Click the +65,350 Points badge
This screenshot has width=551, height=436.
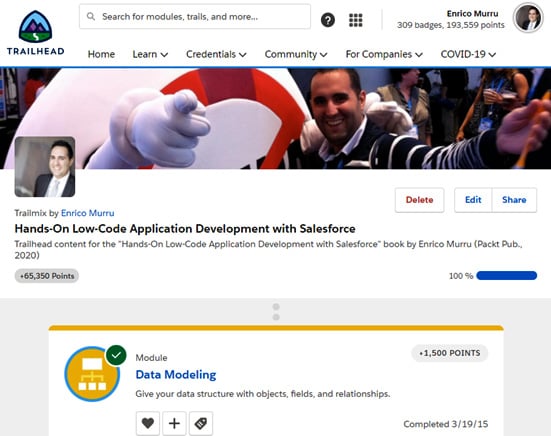47,276
